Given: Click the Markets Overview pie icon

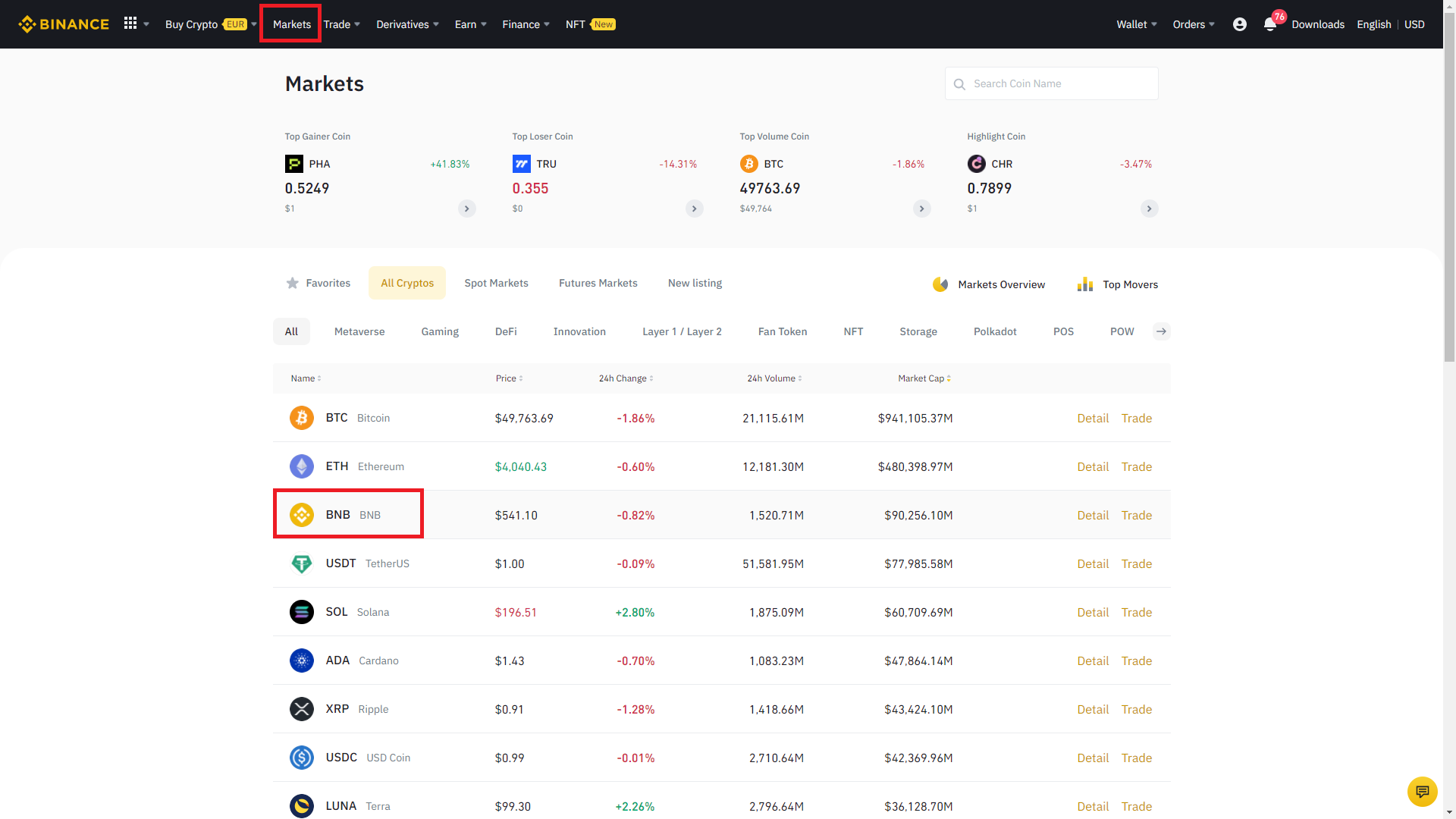Looking at the screenshot, I should click(940, 284).
